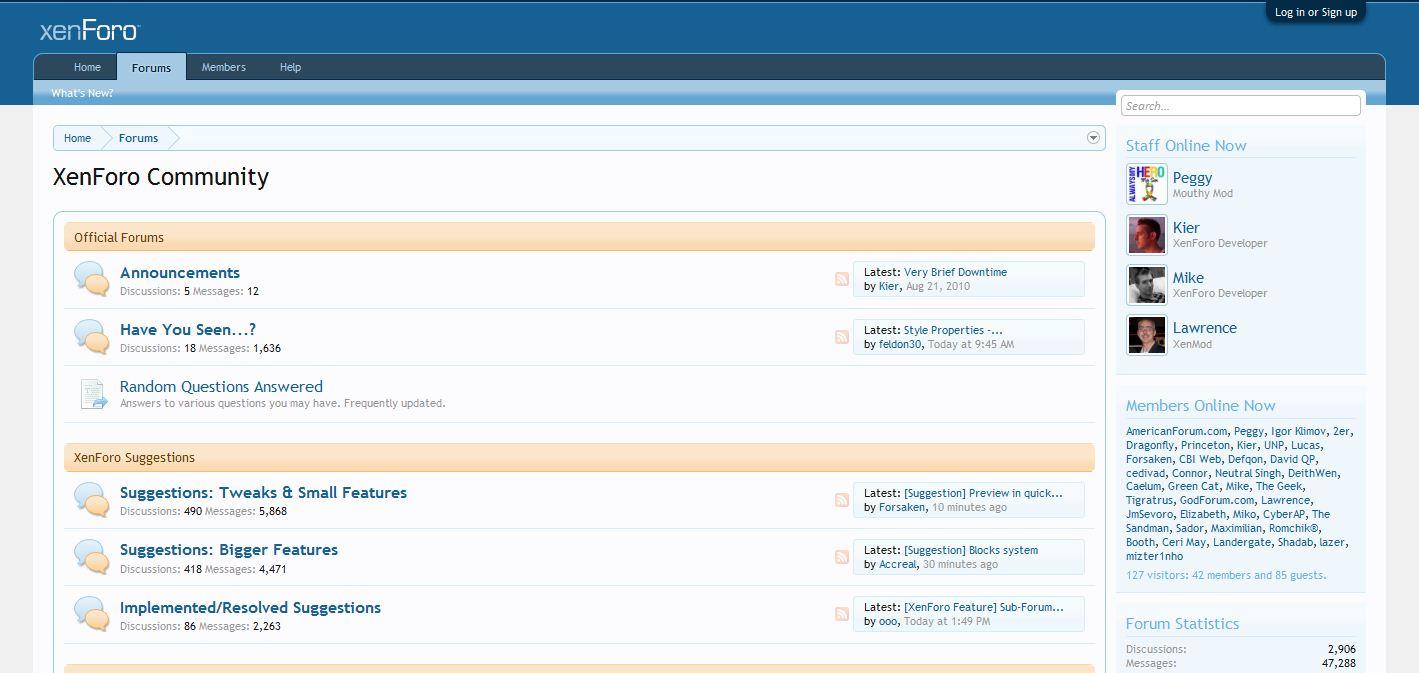Click Peggy's name in Staff Online
The width and height of the screenshot is (1419, 673).
click(x=1192, y=178)
